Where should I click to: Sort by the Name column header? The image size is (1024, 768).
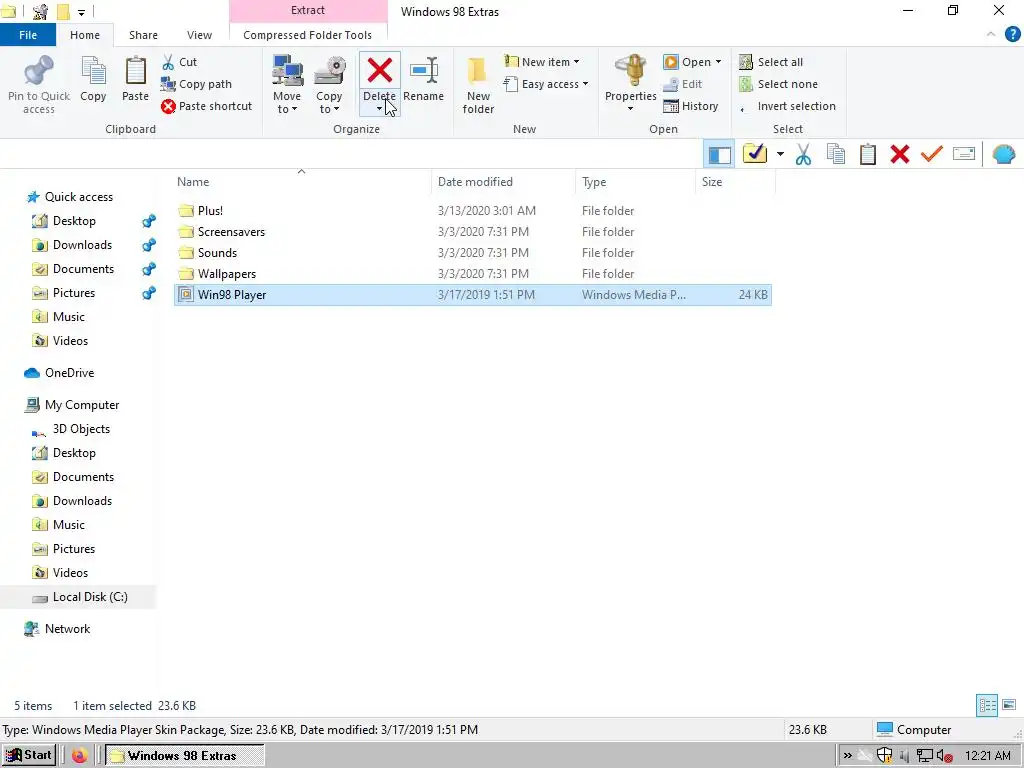pos(301,182)
